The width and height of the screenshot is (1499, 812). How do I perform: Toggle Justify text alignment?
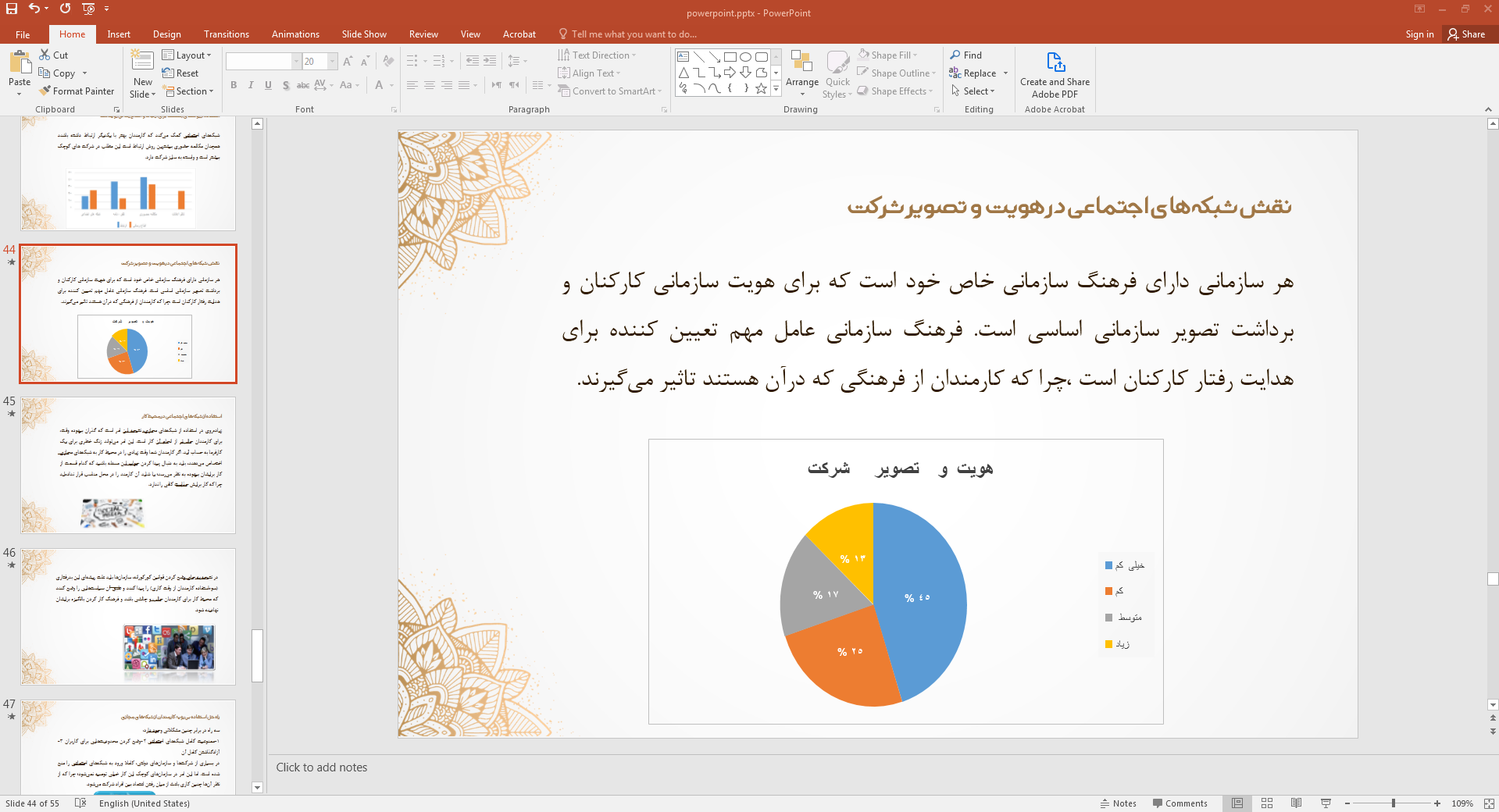(464, 85)
